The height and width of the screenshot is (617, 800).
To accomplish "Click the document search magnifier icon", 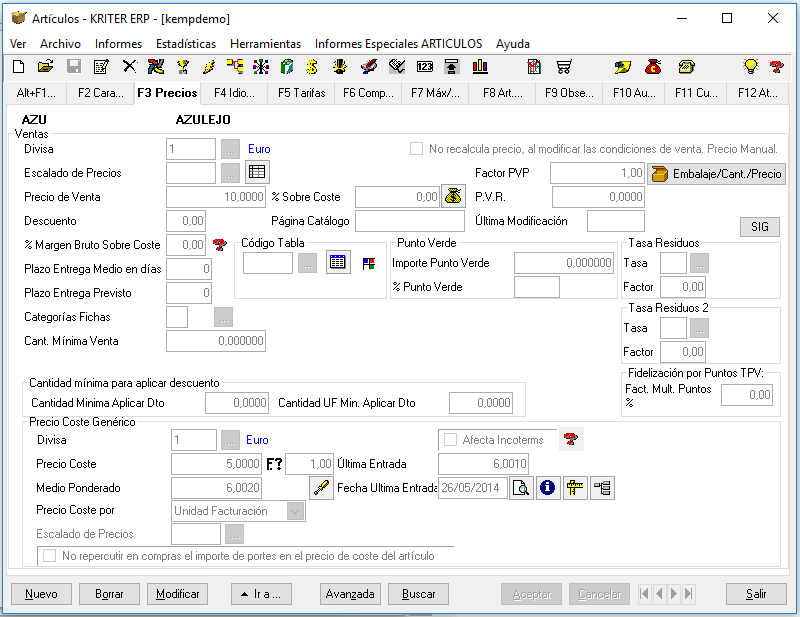I will tap(521, 487).
